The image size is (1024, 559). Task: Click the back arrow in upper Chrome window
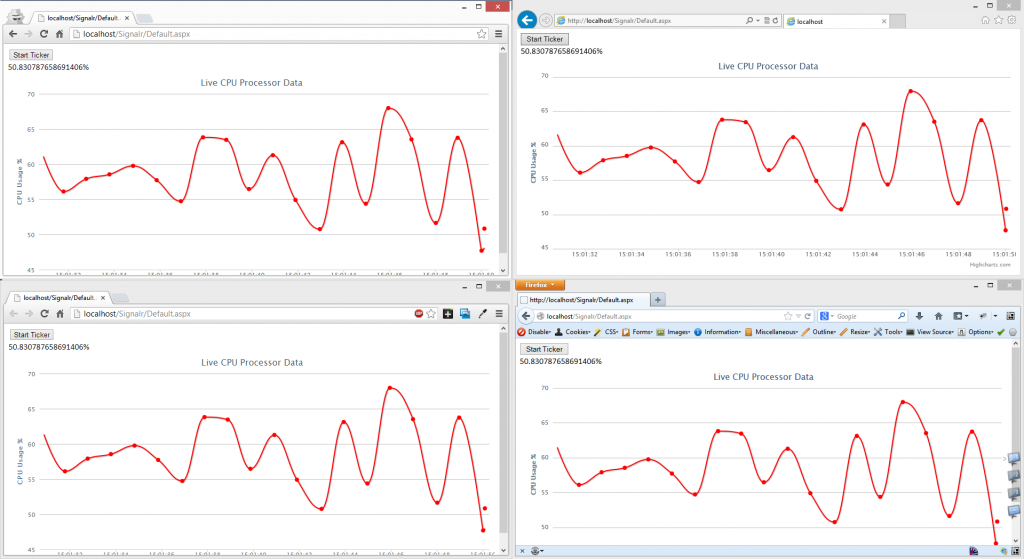[13, 34]
